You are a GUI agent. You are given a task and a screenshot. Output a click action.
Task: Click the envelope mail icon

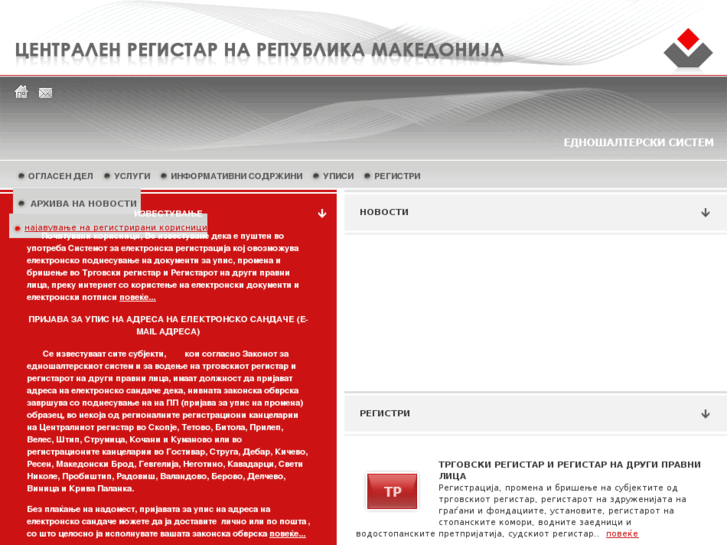pyautogui.click(x=45, y=93)
